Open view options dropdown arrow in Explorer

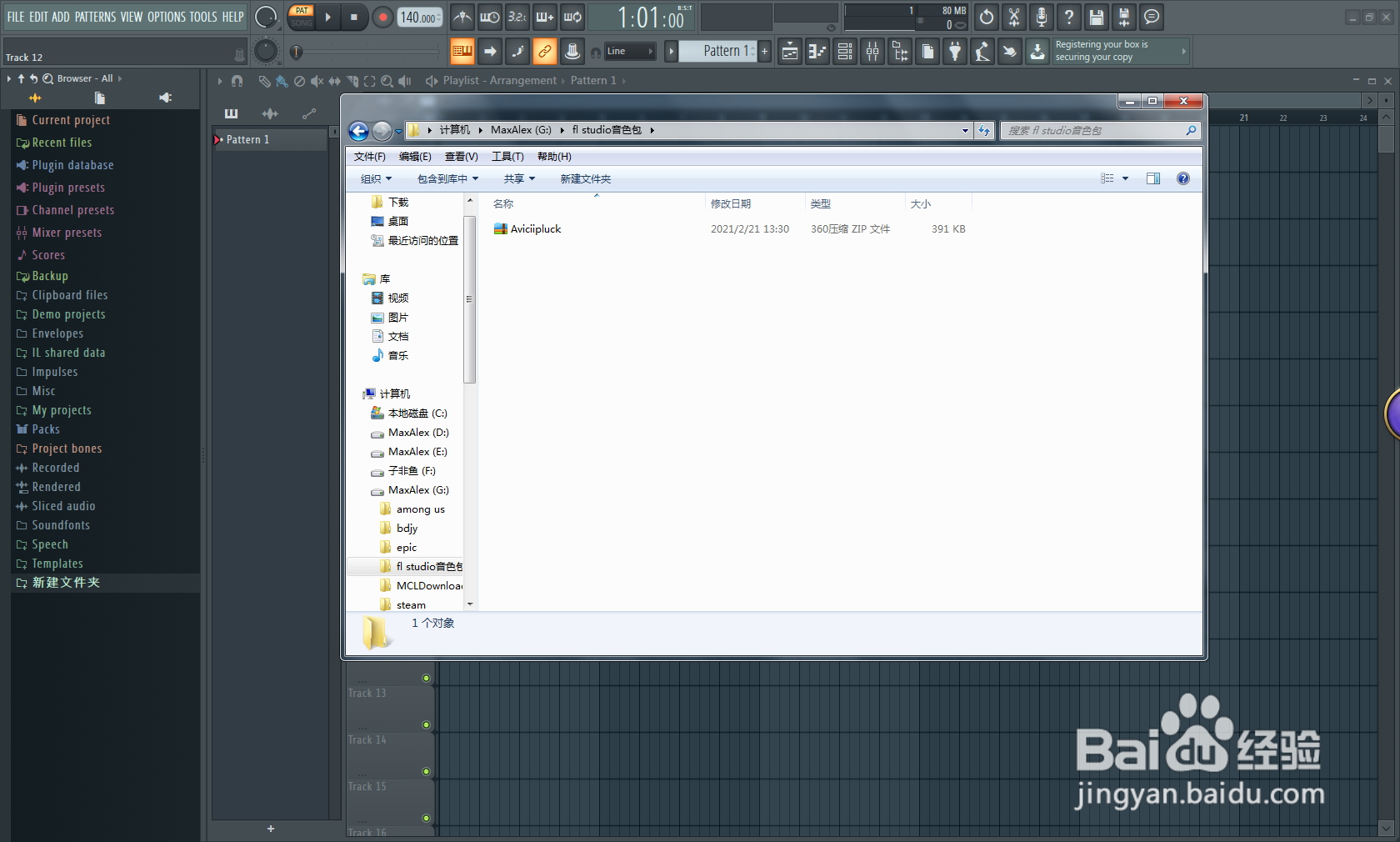1125,178
